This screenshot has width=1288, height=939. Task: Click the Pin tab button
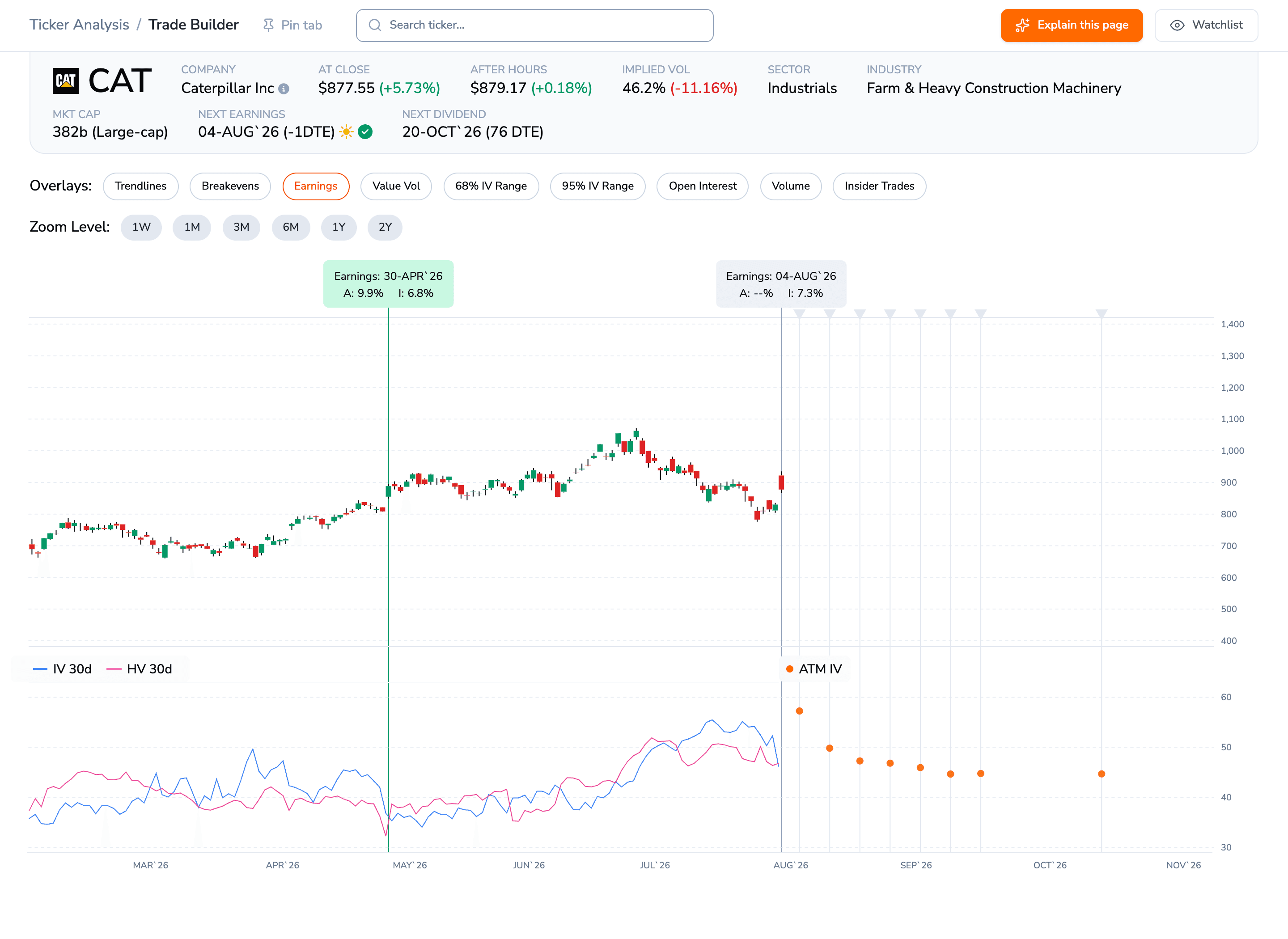pos(293,25)
